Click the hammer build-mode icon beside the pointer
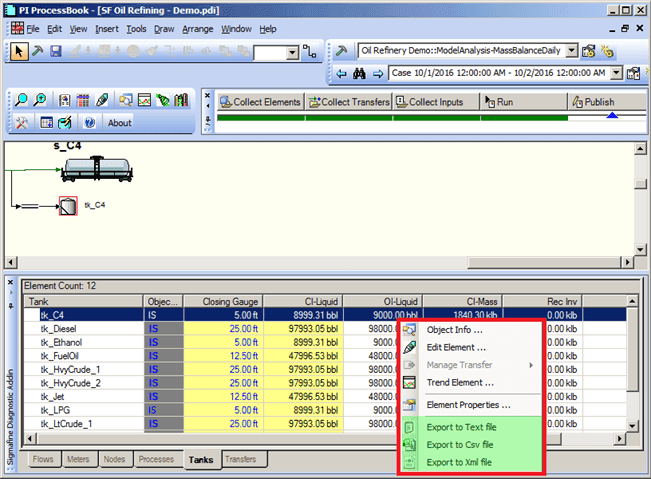The width and height of the screenshot is (651, 479). (x=38, y=51)
